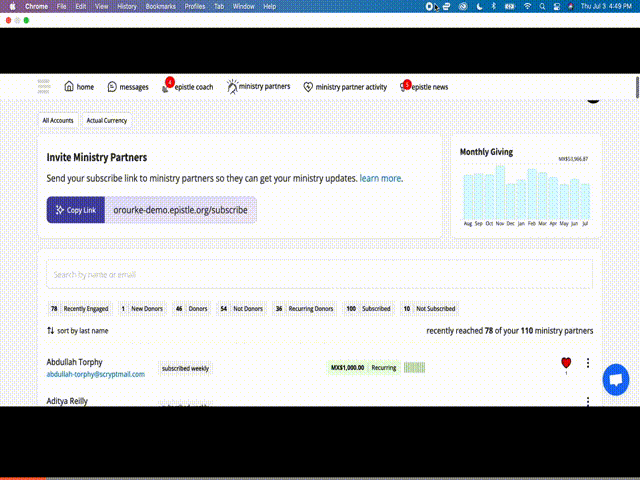Click the heart activity icon in navigation
The width and height of the screenshot is (640, 480).
(308, 87)
